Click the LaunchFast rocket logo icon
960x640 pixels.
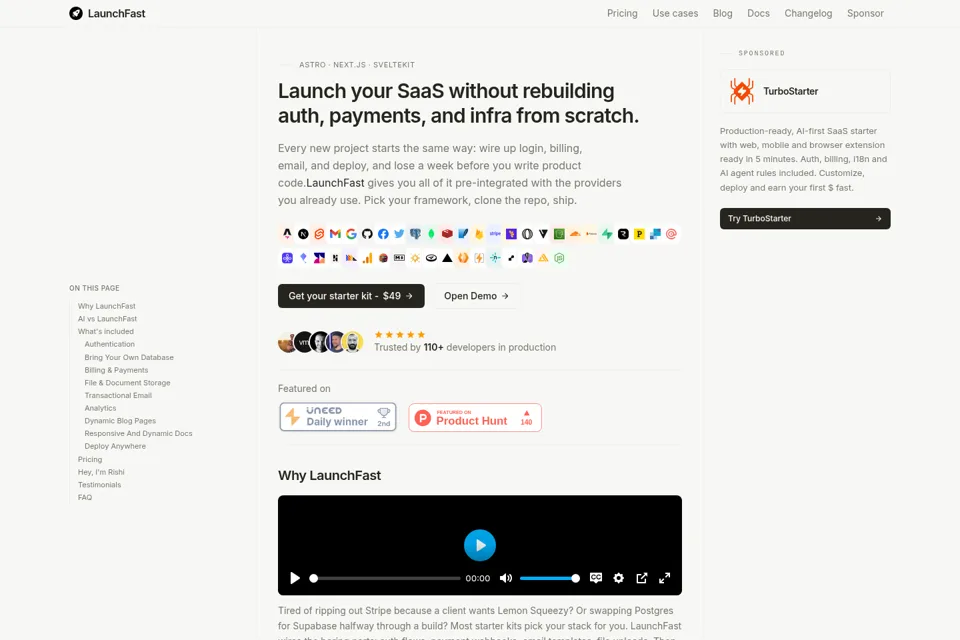(76, 13)
